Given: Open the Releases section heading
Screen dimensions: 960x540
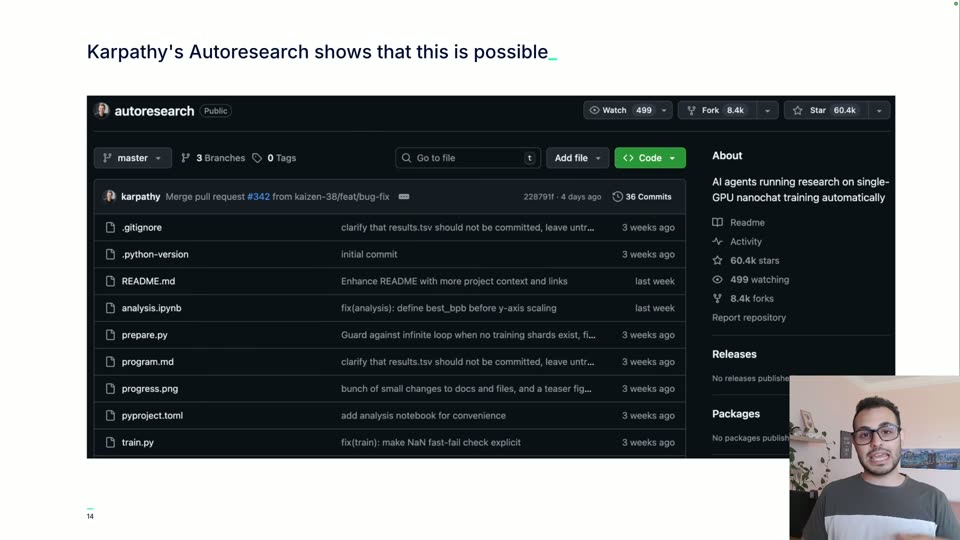Looking at the screenshot, I should click(x=734, y=354).
